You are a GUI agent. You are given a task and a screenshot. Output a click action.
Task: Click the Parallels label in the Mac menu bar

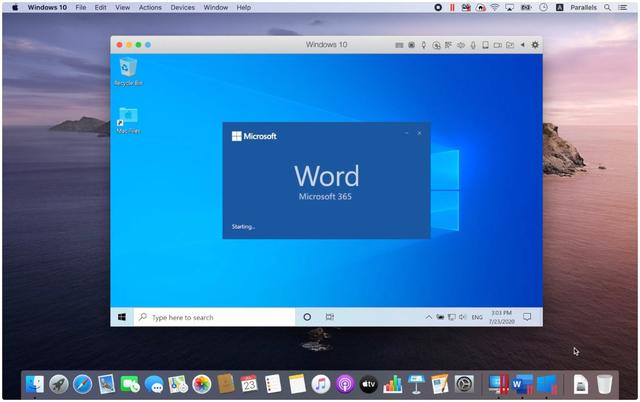tap(583, 7)
